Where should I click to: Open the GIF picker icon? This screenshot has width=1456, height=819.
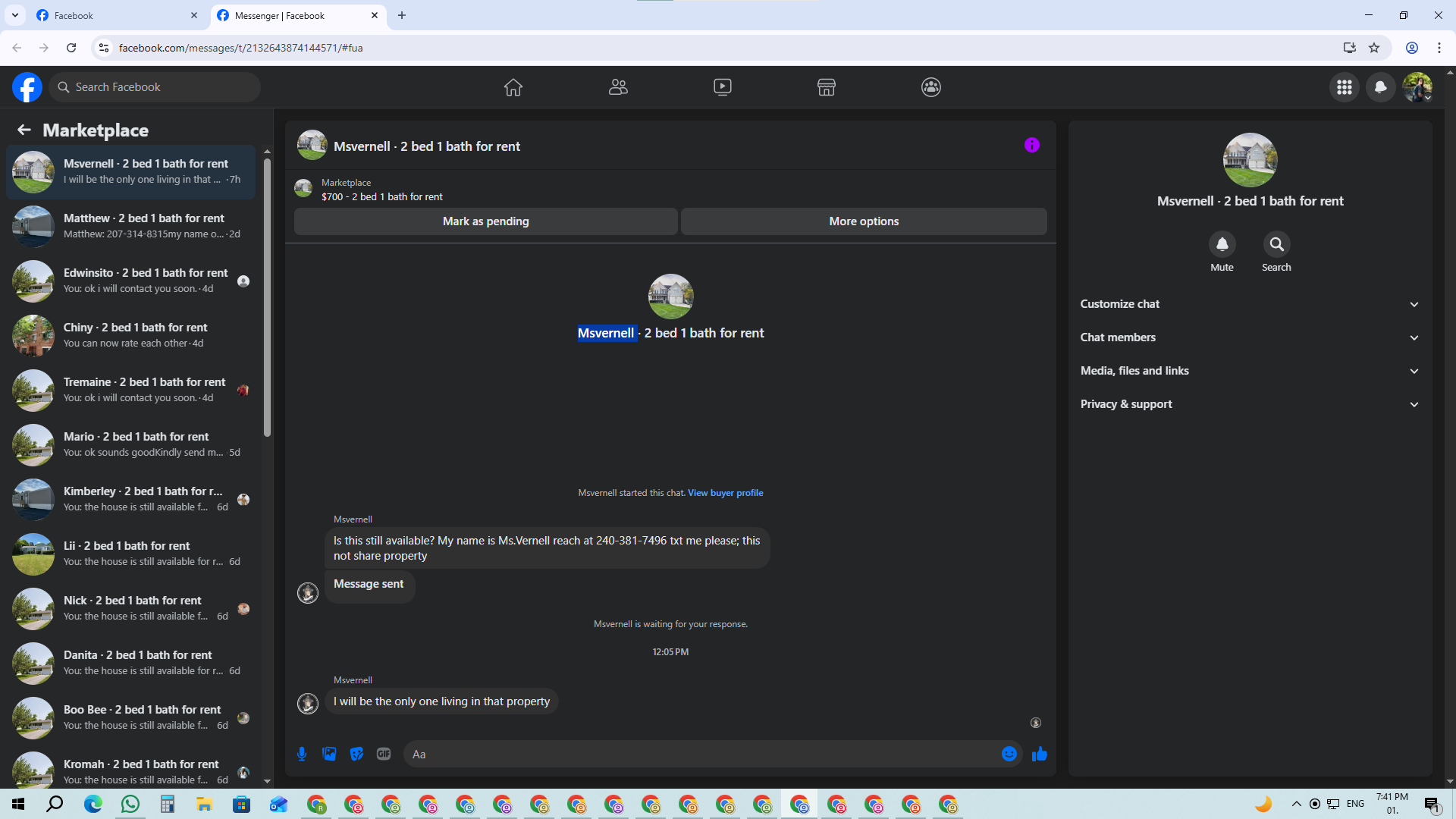[384, 754]
